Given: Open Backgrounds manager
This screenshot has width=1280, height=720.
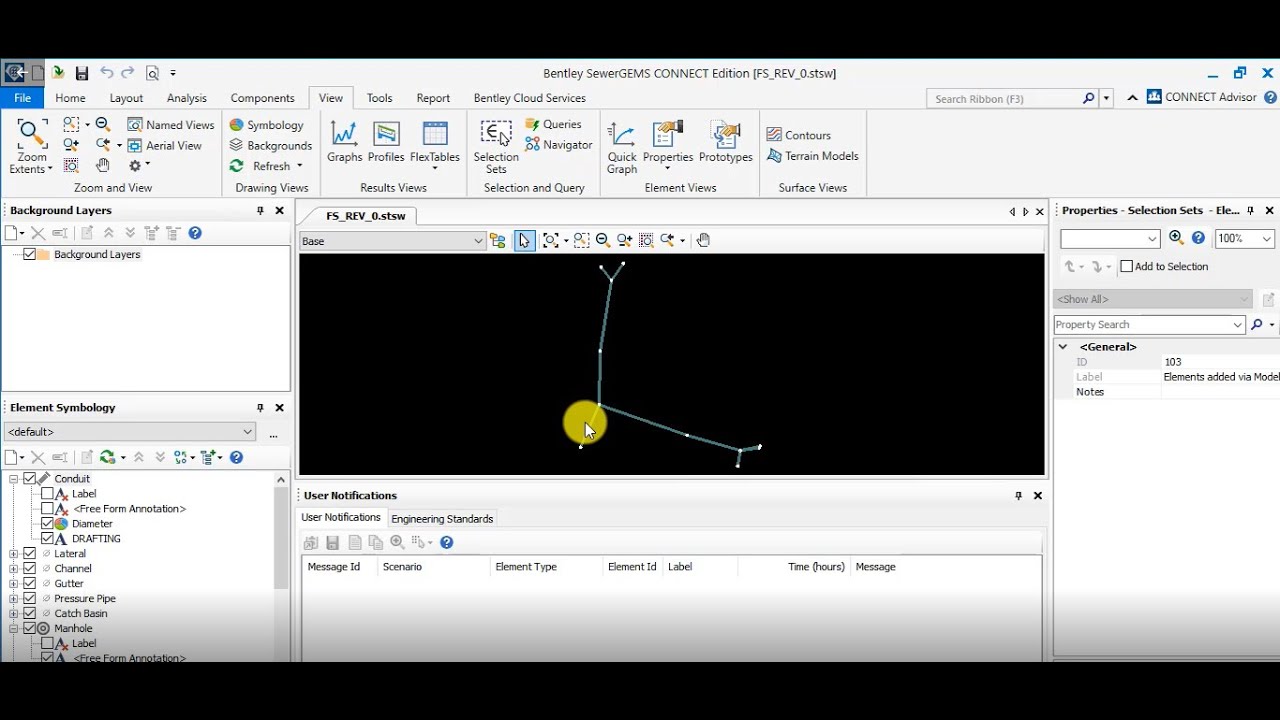Looking at the screenshot, I should pyautogui.click(x=270, y=145).
